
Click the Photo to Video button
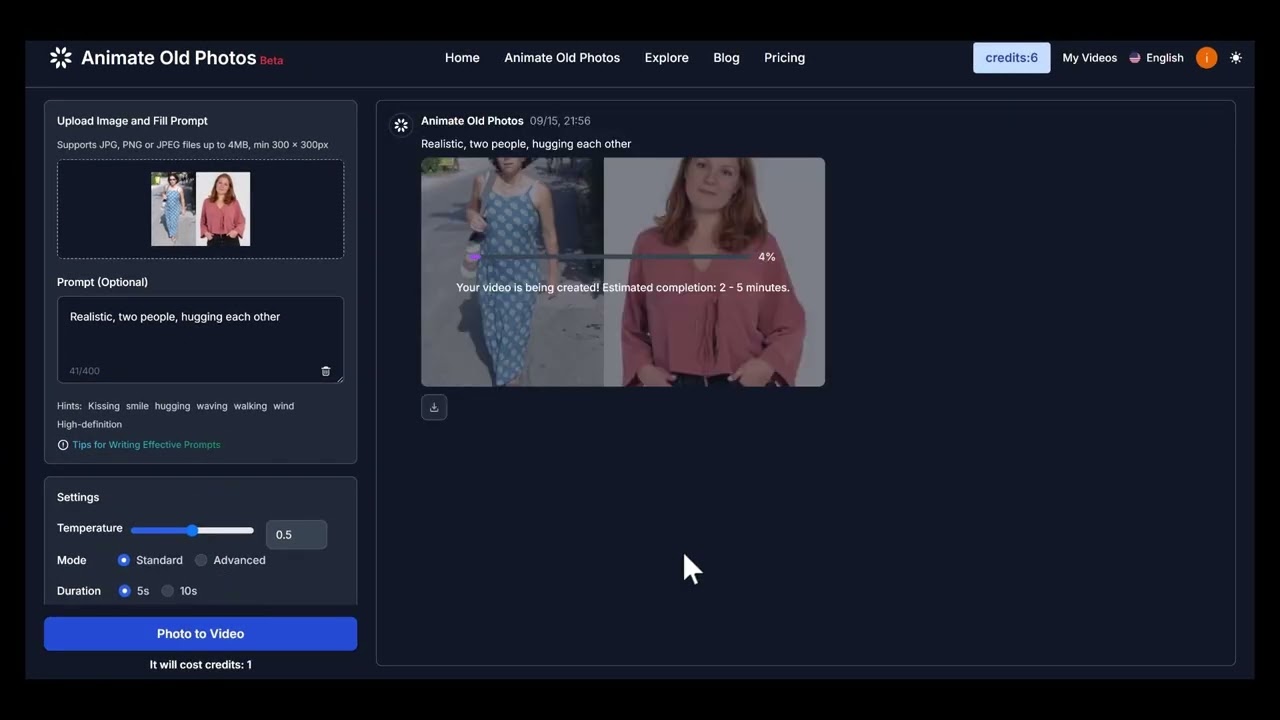[x=200, y=634]
